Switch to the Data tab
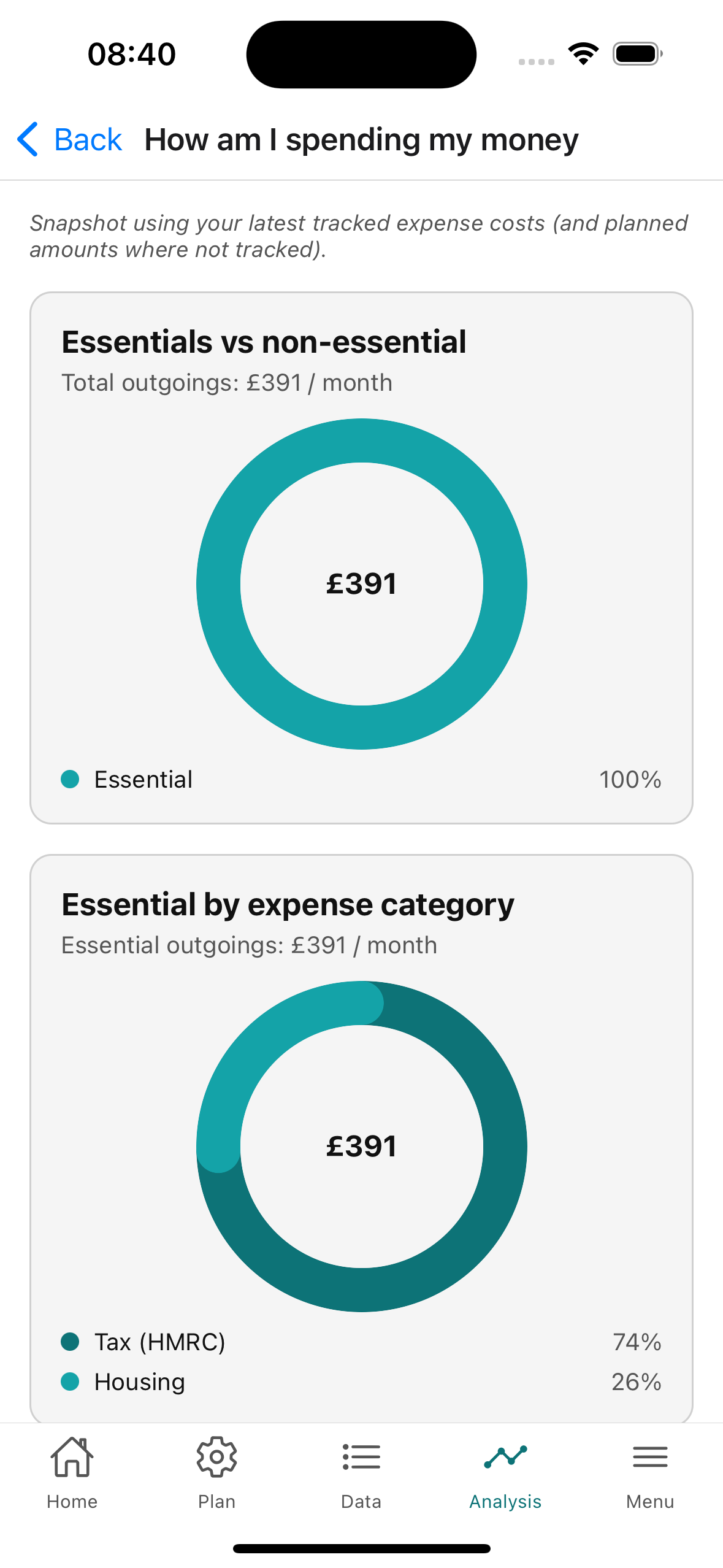Viewport: 723px width, 1568px height. (x=361, y=1472)
